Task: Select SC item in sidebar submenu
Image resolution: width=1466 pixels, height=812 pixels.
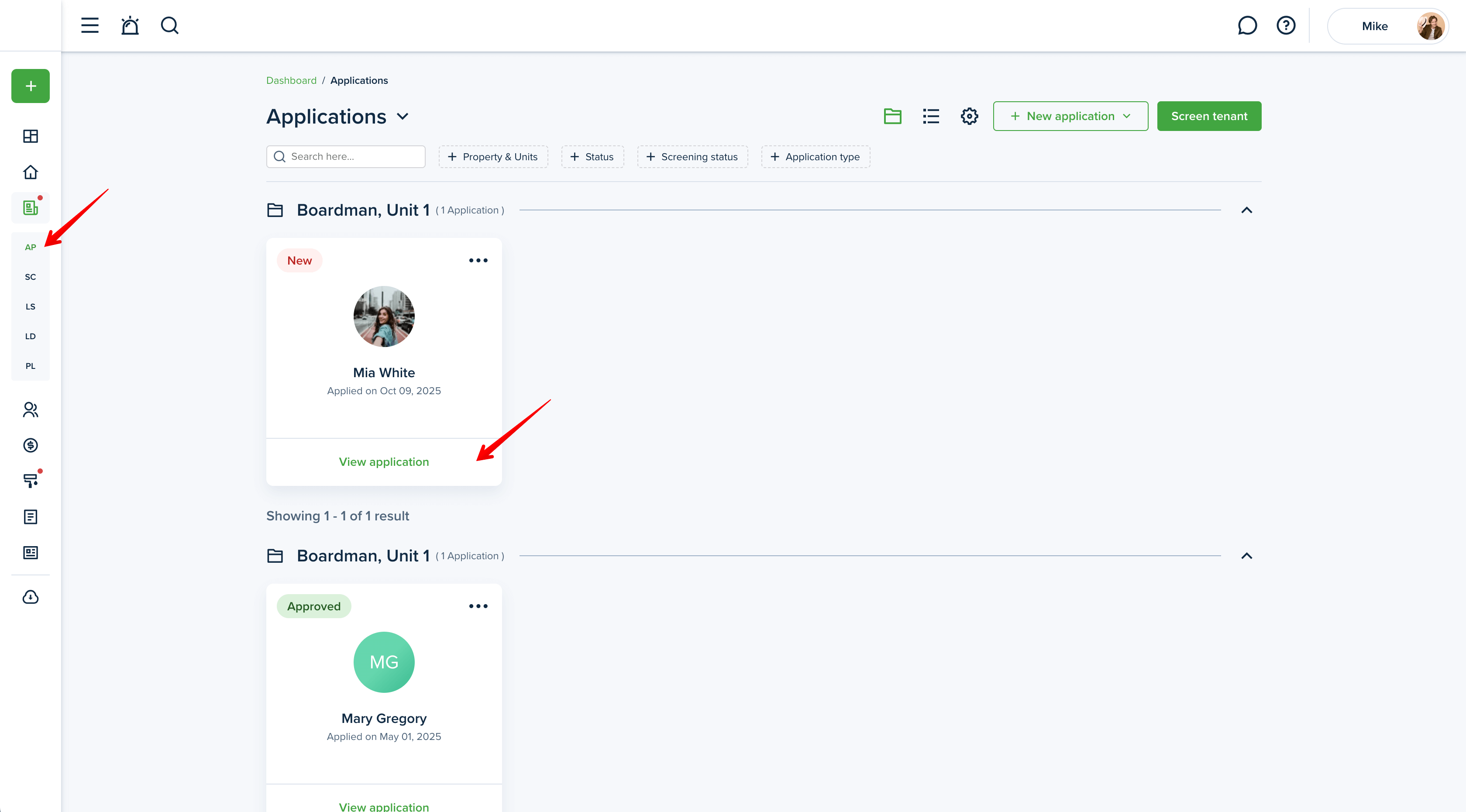Action: click(31, 276)
